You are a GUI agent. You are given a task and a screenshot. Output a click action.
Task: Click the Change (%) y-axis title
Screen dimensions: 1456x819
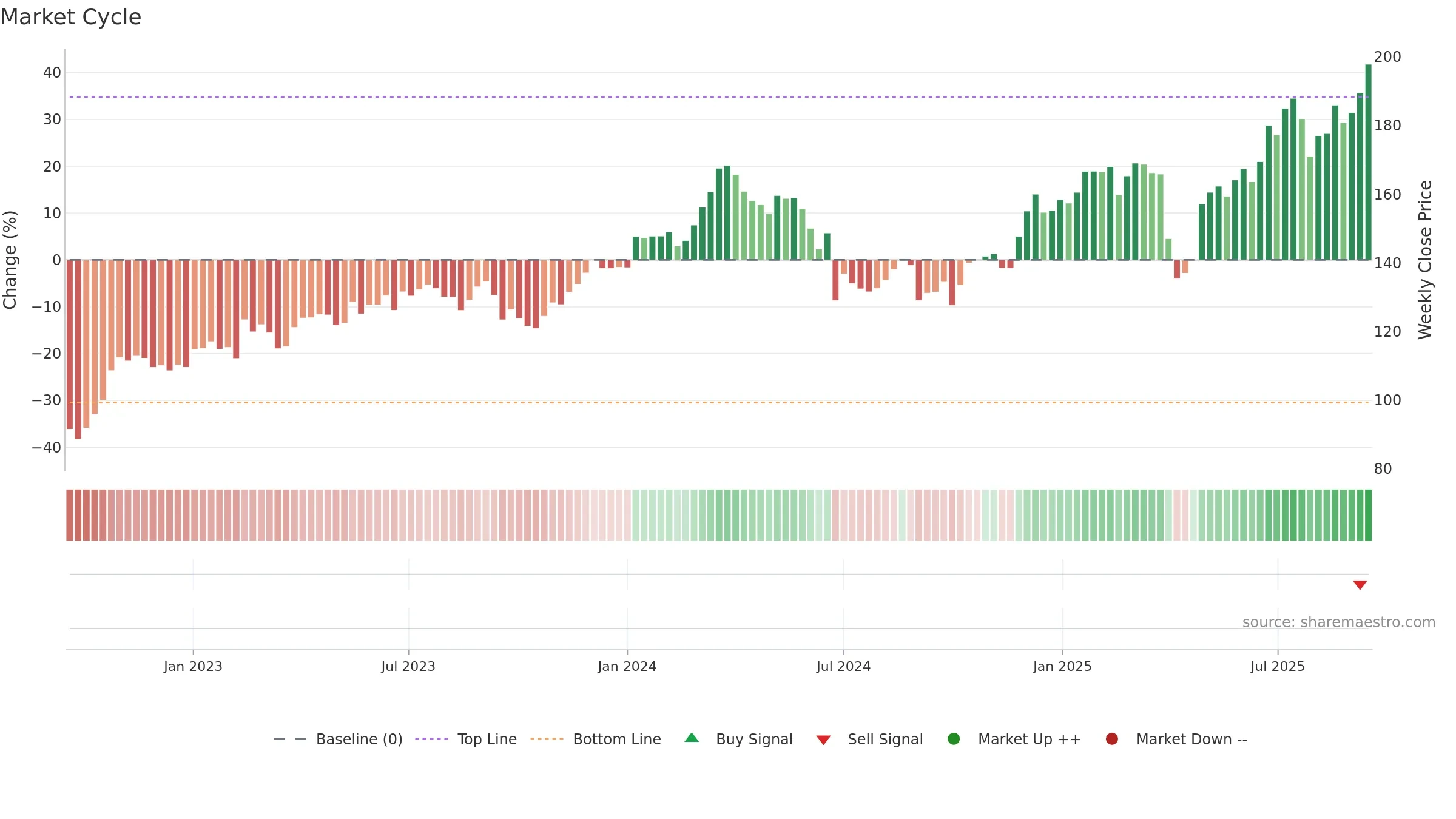10,260
